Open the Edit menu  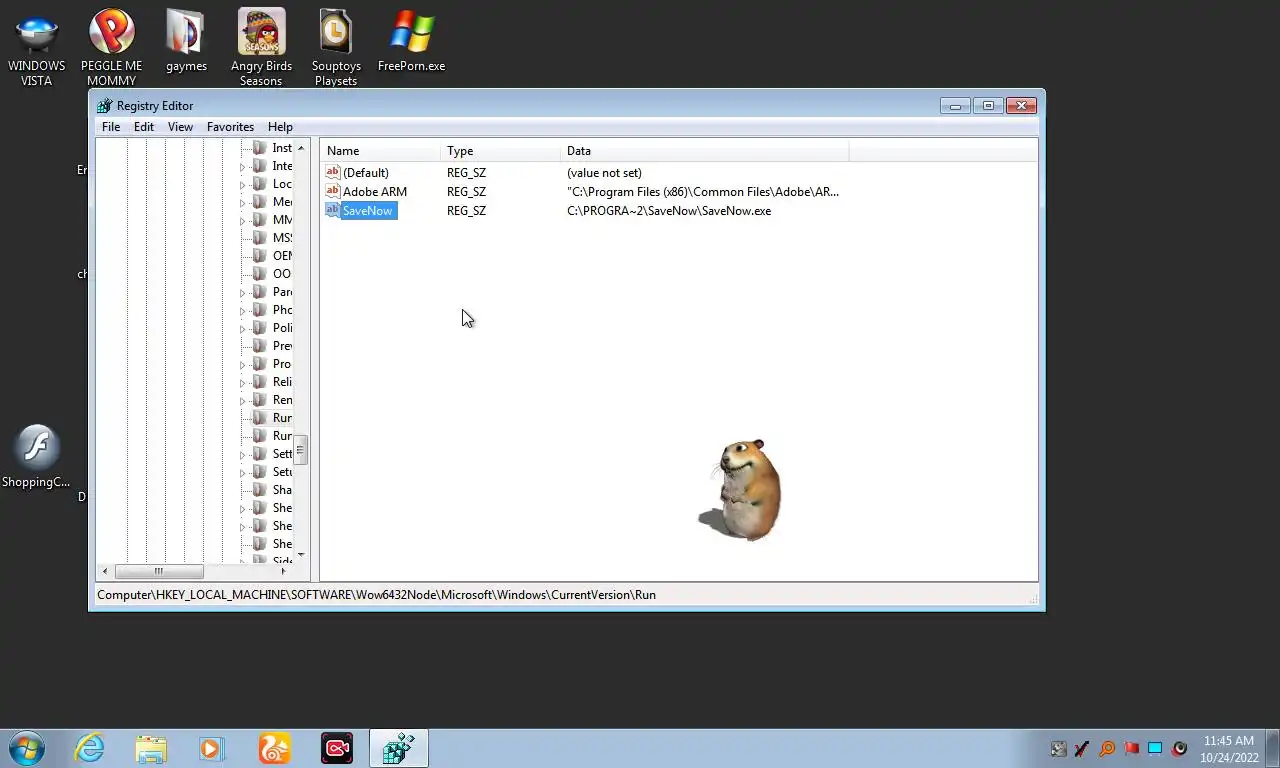[144, 127]
